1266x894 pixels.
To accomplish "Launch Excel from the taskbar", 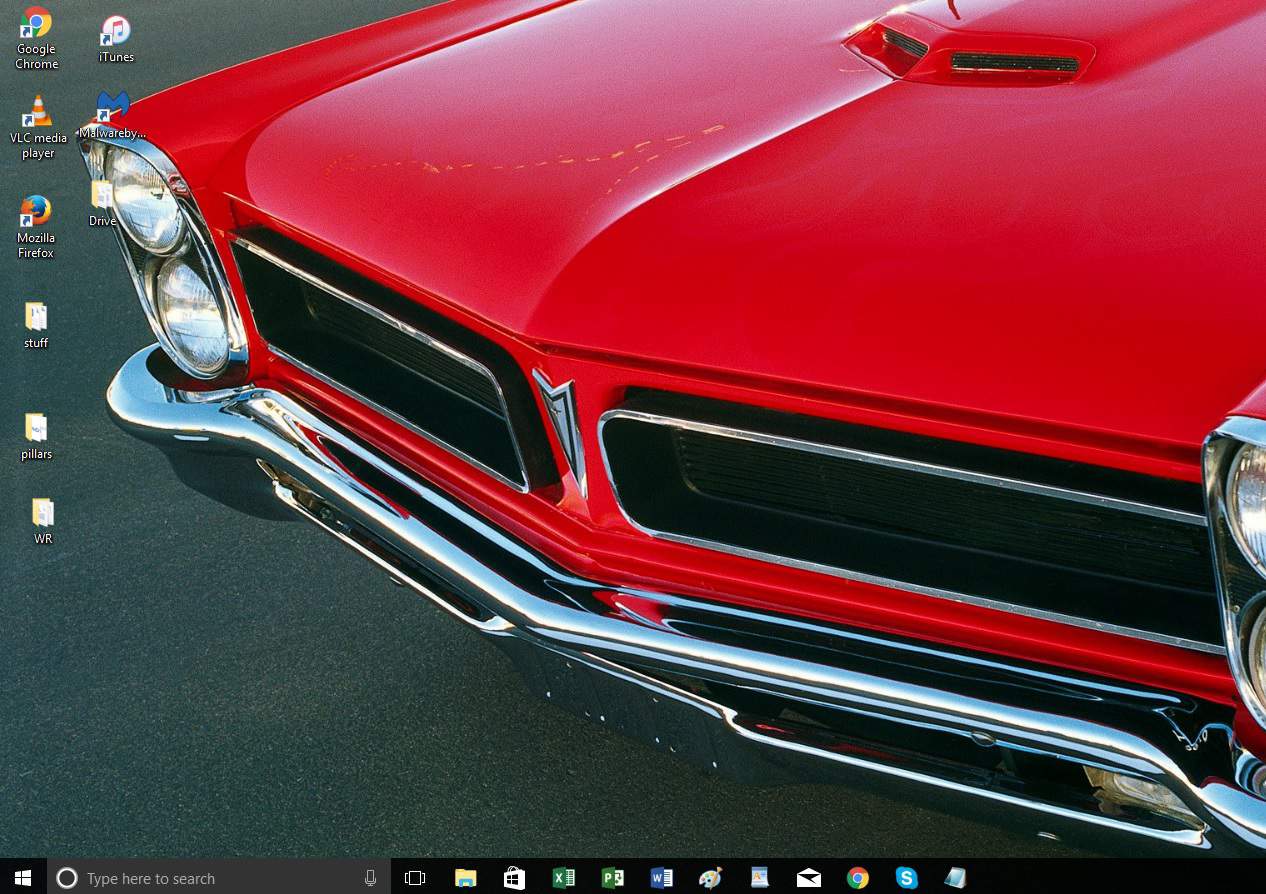I will [x=564, y=877].
